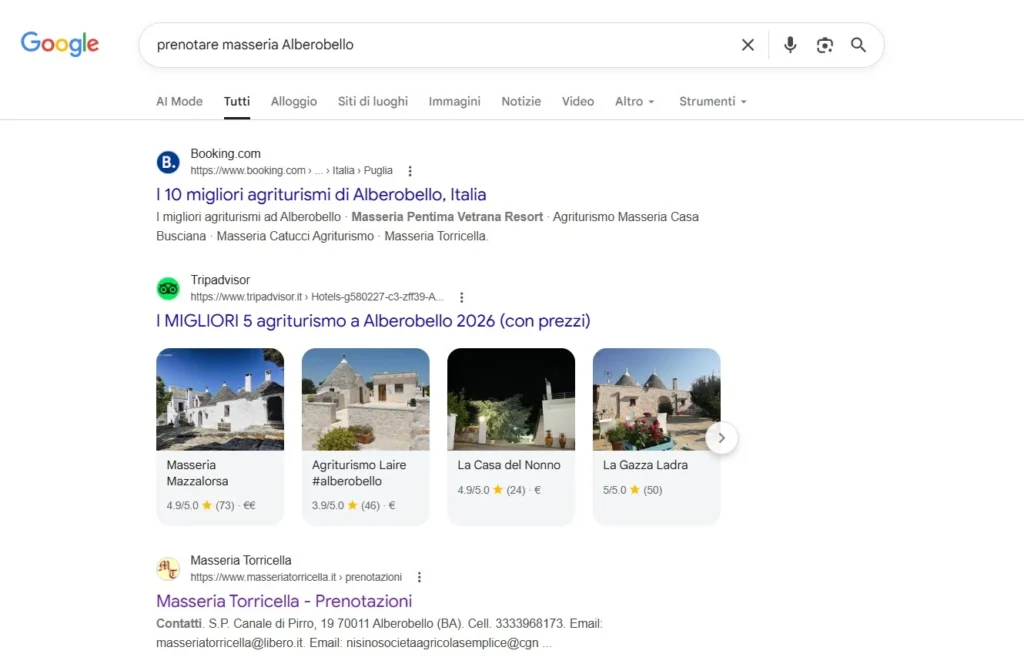Click the 'La Casa del Nonno' card title
Image resolution: width=1024 pixels, height=664 pixels.
click(x=509, y=465)
